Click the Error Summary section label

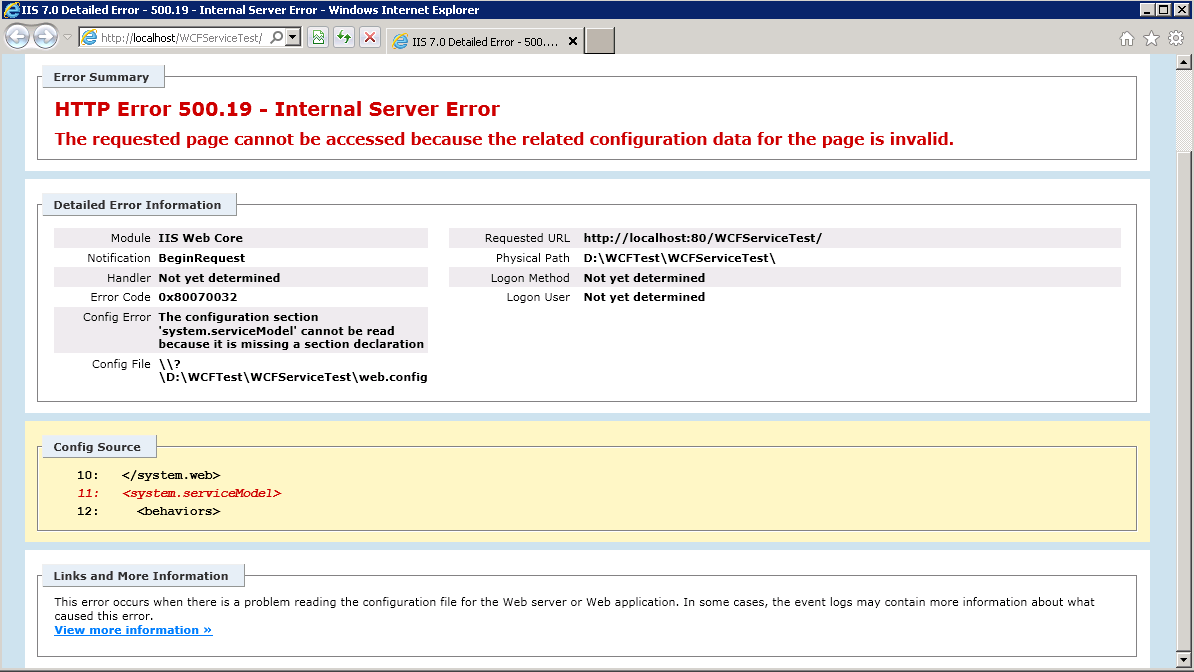(x=101, y=77)
